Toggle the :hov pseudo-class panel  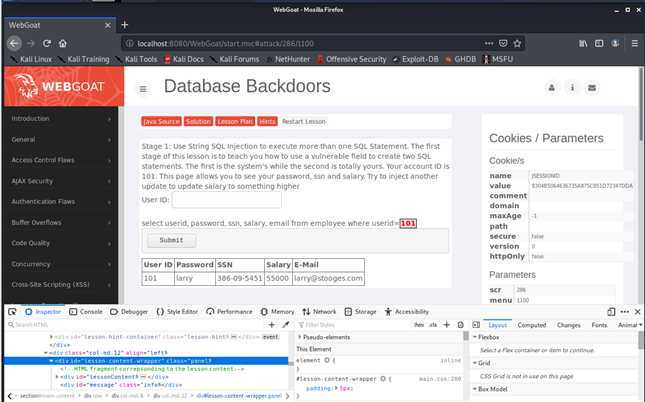click(x=419, y=325)
